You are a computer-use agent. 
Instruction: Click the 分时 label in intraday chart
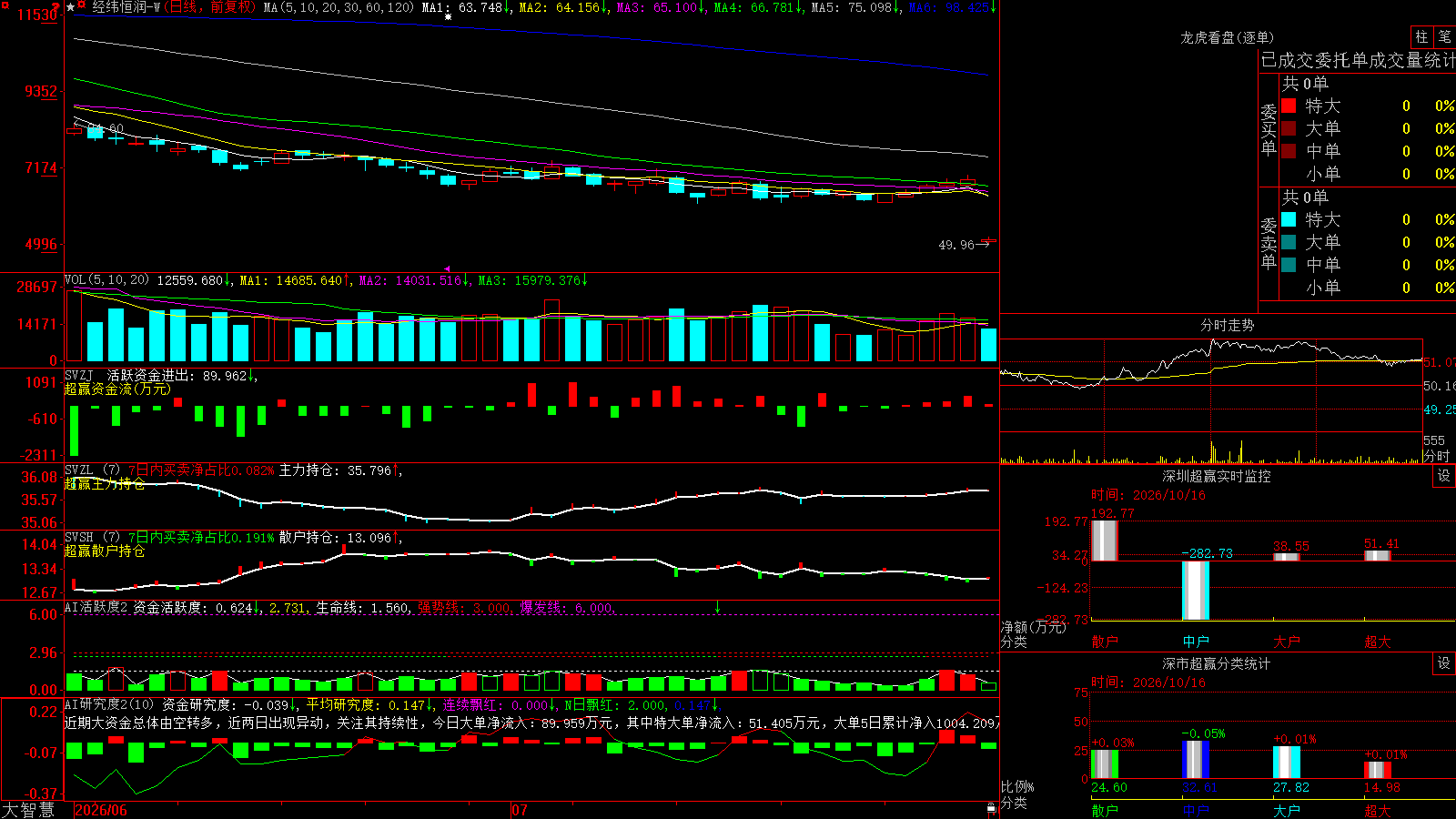pos(1436,455)
